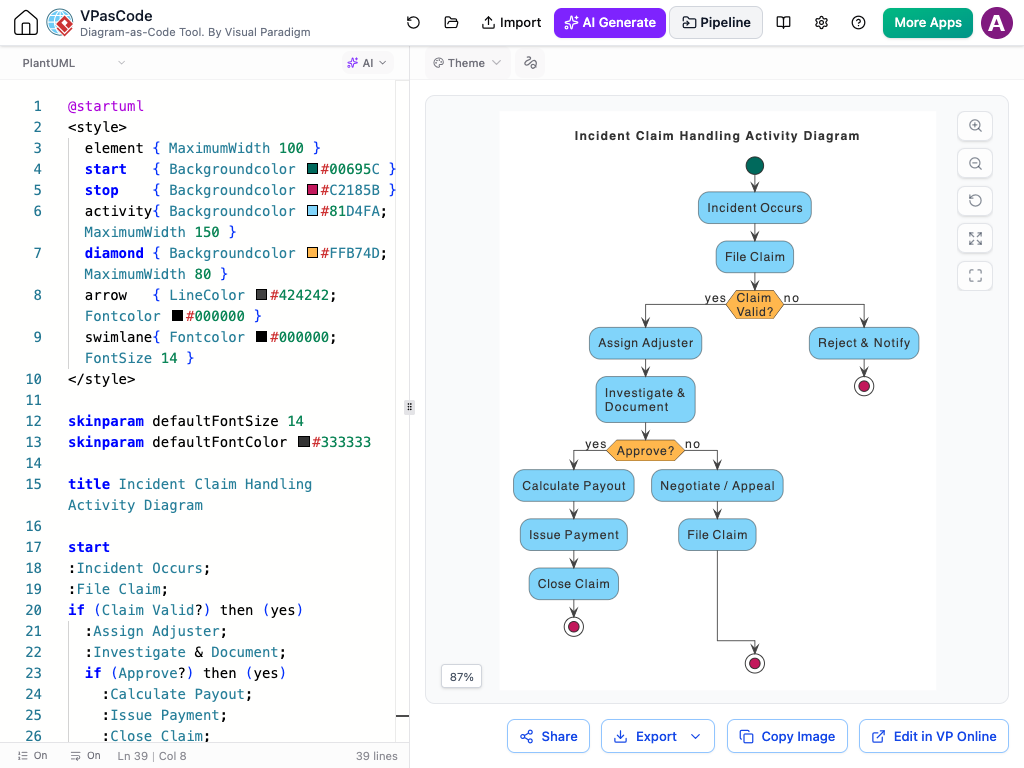Click the Claim Valid? decision diamond
This screenshot has width=1024, height=768.
click(x=754, y=304)
